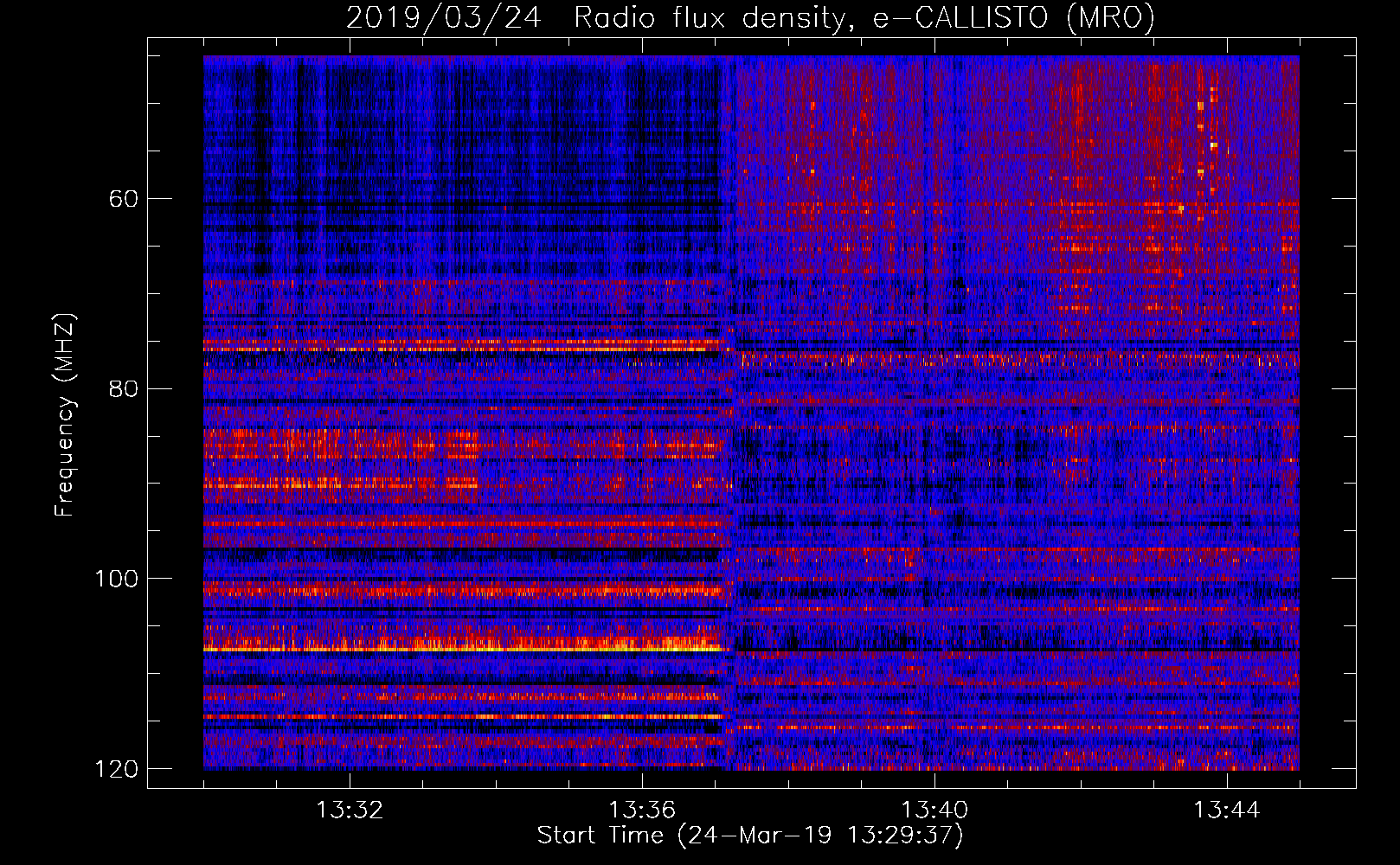Viewport: 1400px width, 865px height.
Task: Click the 'Start Time (24-Mar-19 13:29:37)' label
Action: point(750,836)
